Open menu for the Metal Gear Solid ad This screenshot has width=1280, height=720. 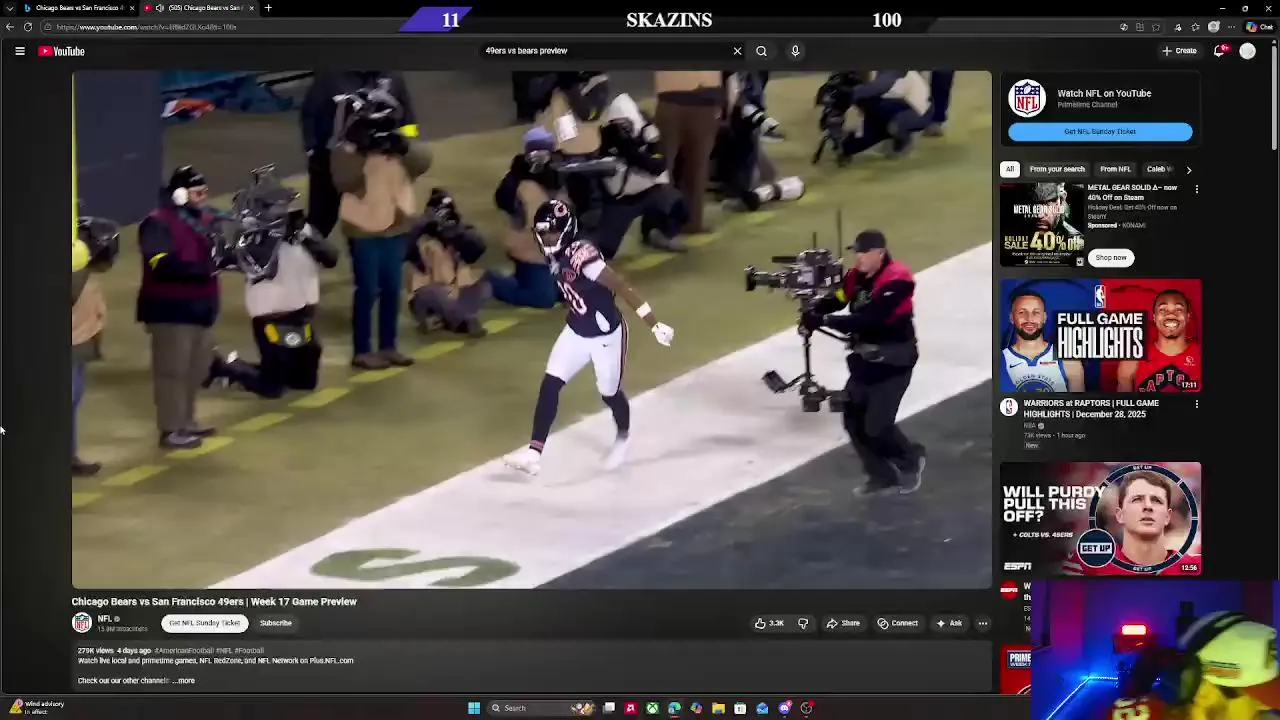click(x=1196, y=189)
